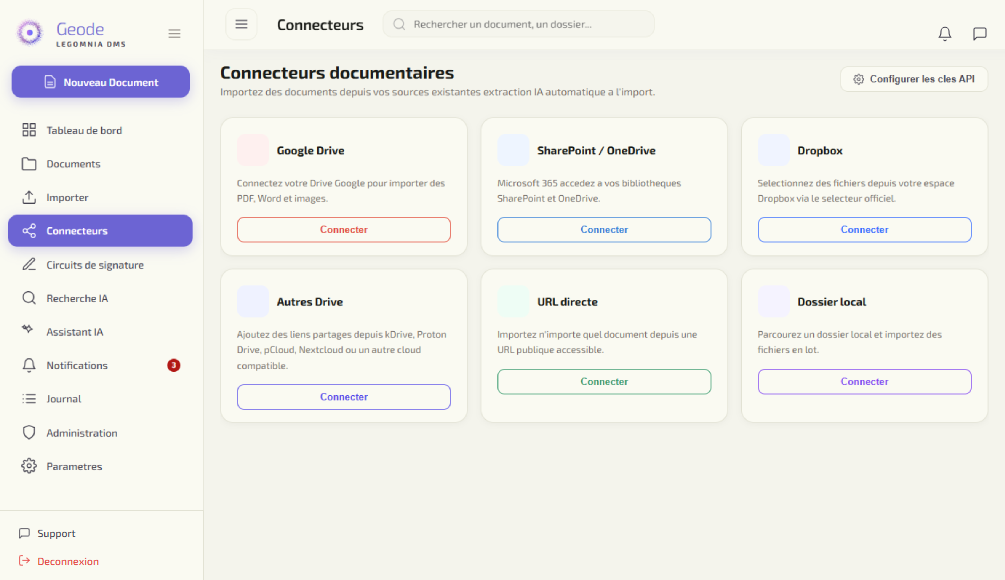Click the Connecteurs title in top bar
Image resolution: width=1005 pixels, height=580 pixels.
click(x=320, y=25)
